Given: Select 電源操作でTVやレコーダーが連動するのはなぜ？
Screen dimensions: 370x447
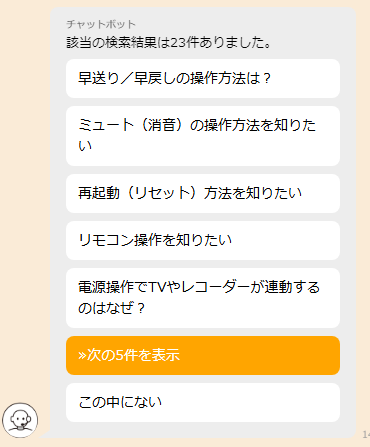Looking at the screenshot, I should 203,298.
